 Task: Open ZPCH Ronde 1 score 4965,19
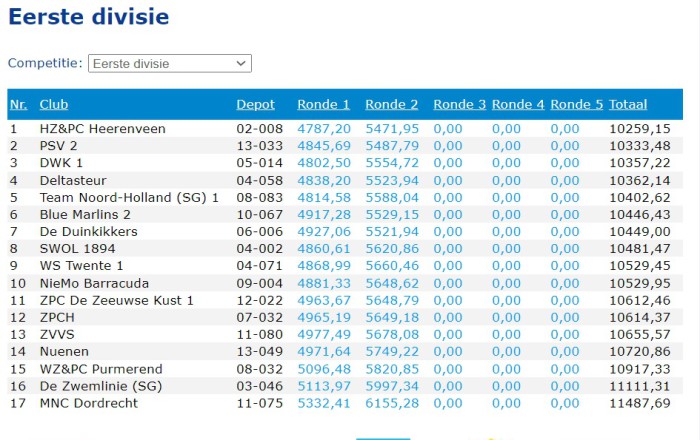(x=324, y=317)
